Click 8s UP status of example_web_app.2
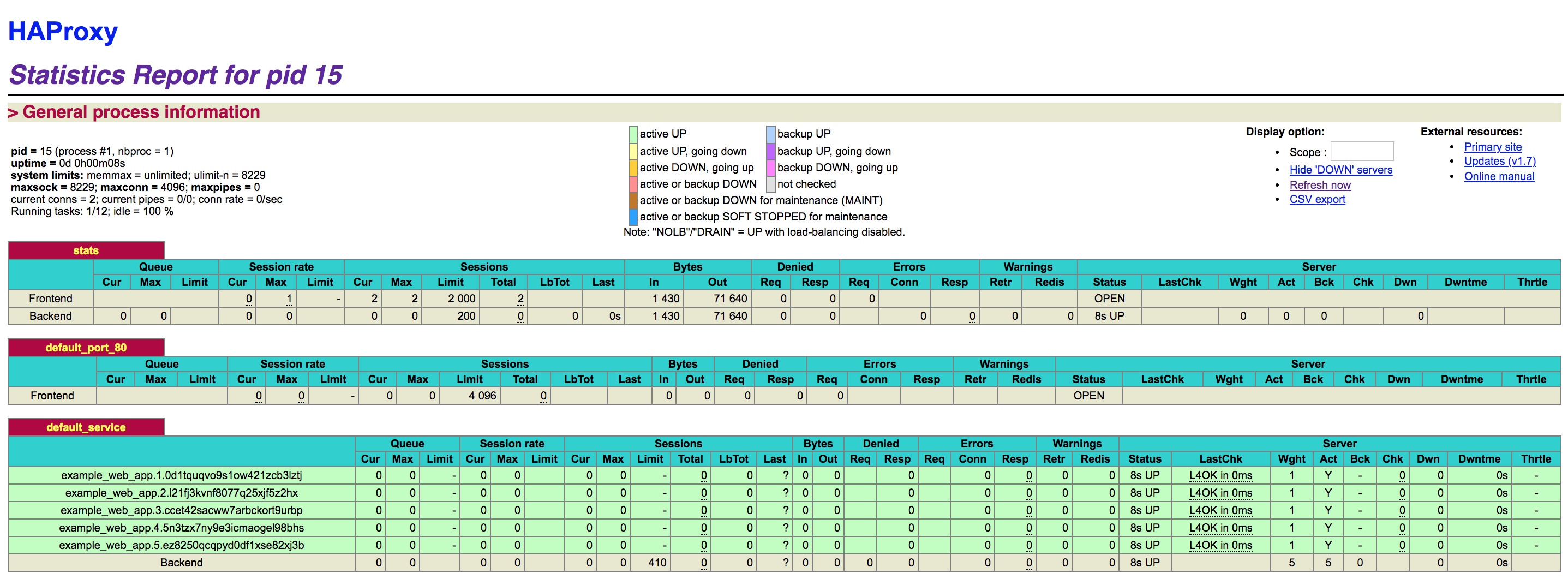Screen dimensions: 1568x585 pos(1144,493)
